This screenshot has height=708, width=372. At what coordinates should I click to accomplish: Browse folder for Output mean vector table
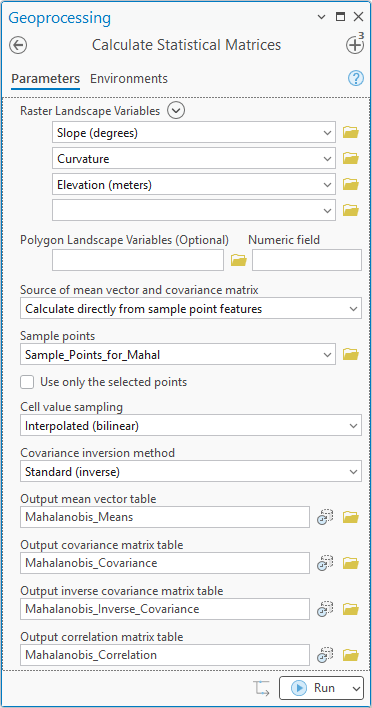click(x=351, y=517)
